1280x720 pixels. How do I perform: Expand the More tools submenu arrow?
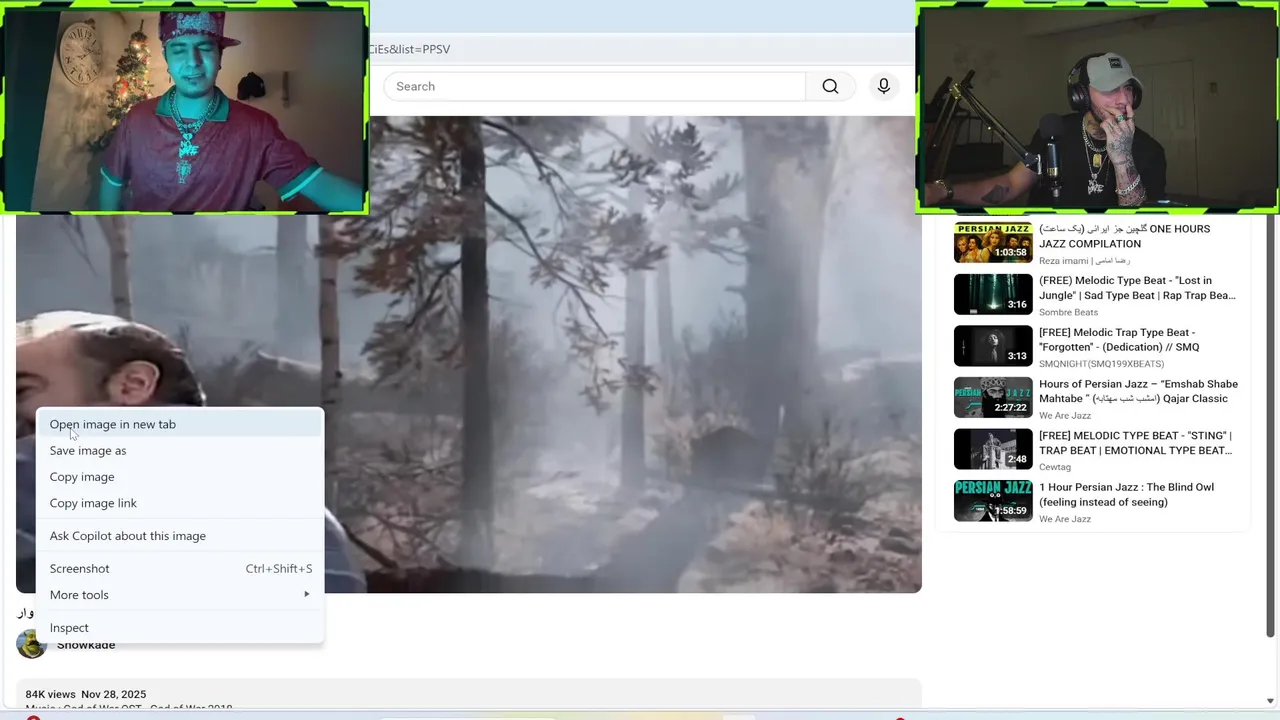(x=307, y=594)
